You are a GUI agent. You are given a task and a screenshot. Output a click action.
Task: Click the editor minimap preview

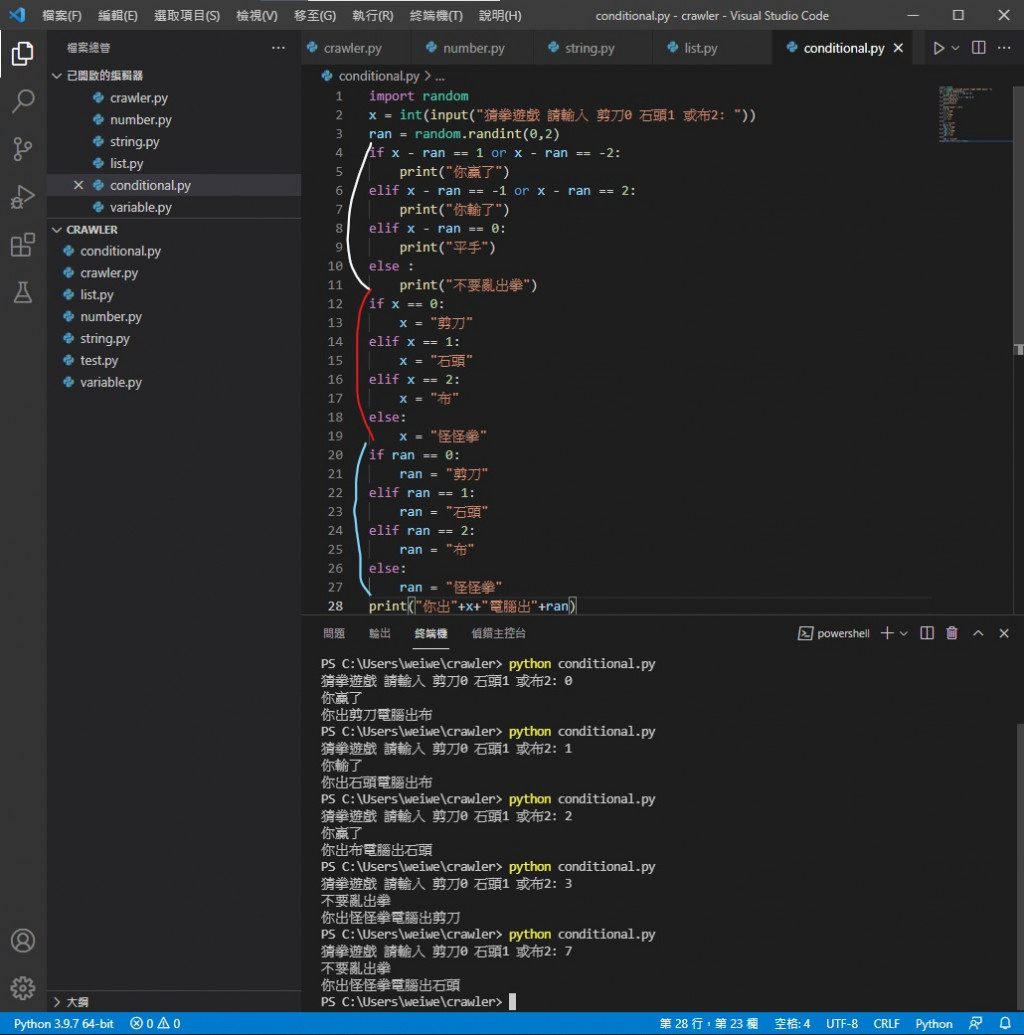coord(974,114)
